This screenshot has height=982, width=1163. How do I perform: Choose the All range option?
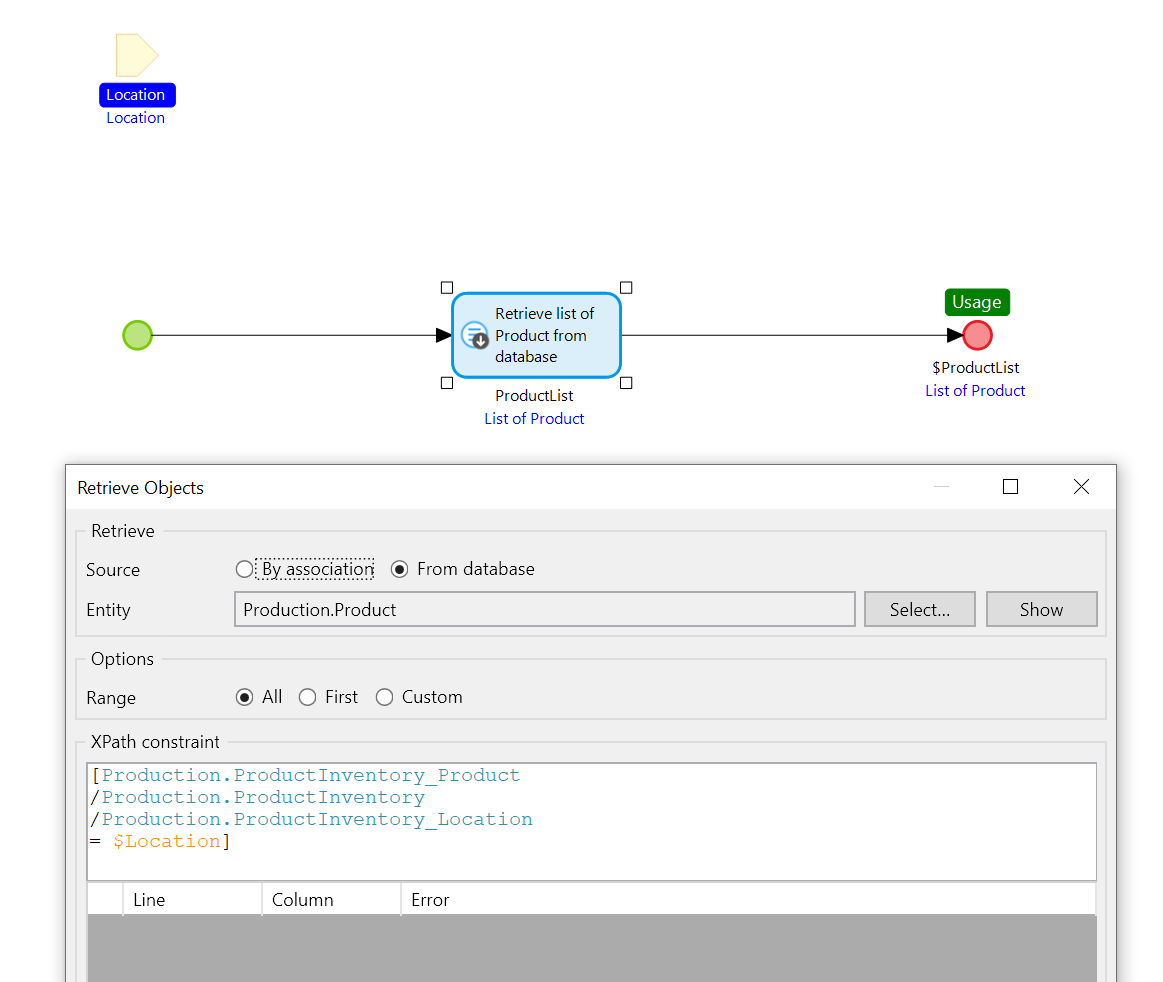[x=259, y=697]
